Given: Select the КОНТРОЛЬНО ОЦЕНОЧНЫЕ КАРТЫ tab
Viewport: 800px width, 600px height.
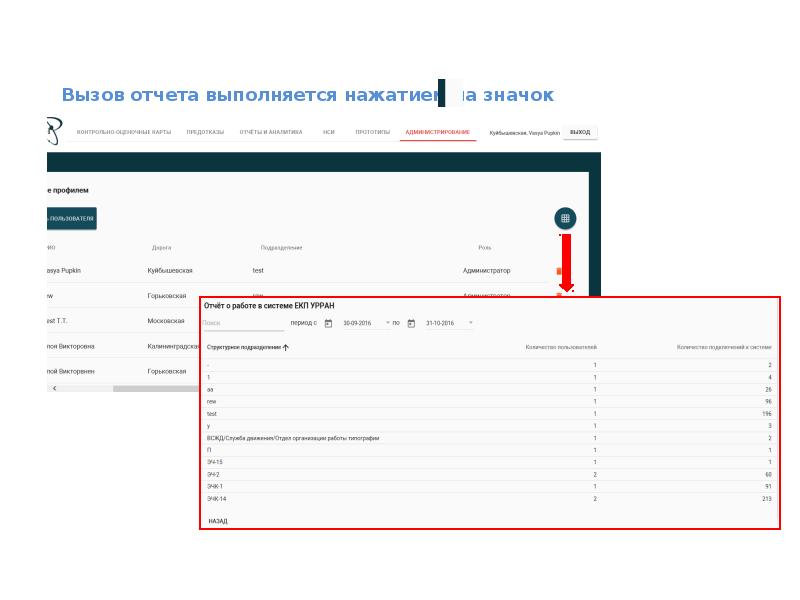Looking at the screenshot, I should click(x=124, y=132).
